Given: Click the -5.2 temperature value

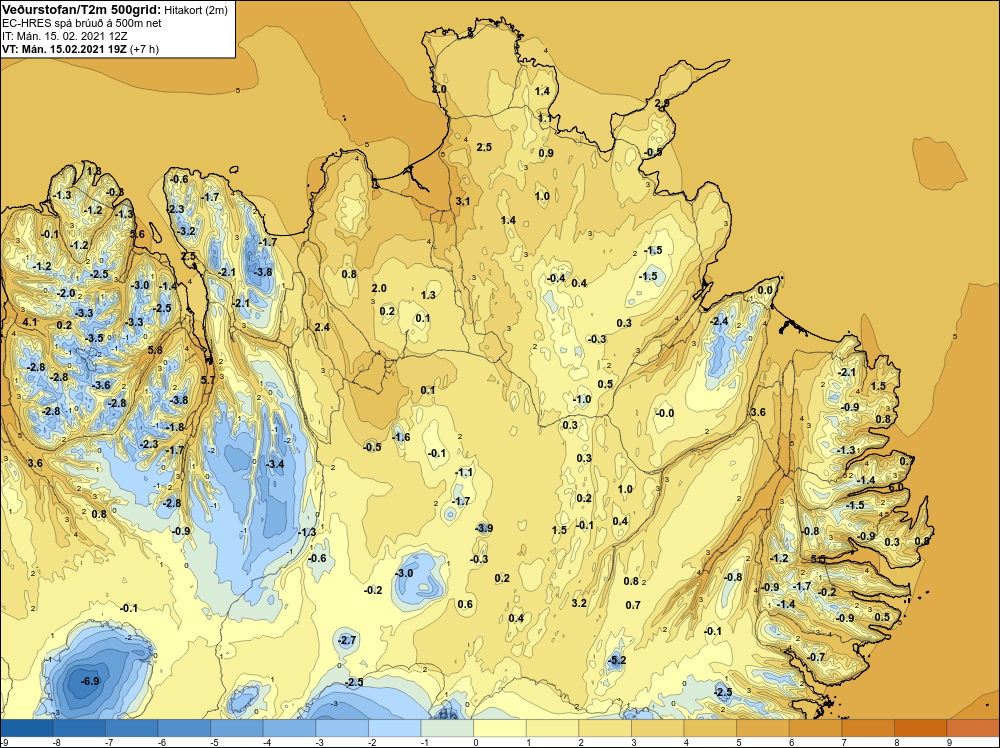Looking at the screenshot, I should tap(617, 661).
